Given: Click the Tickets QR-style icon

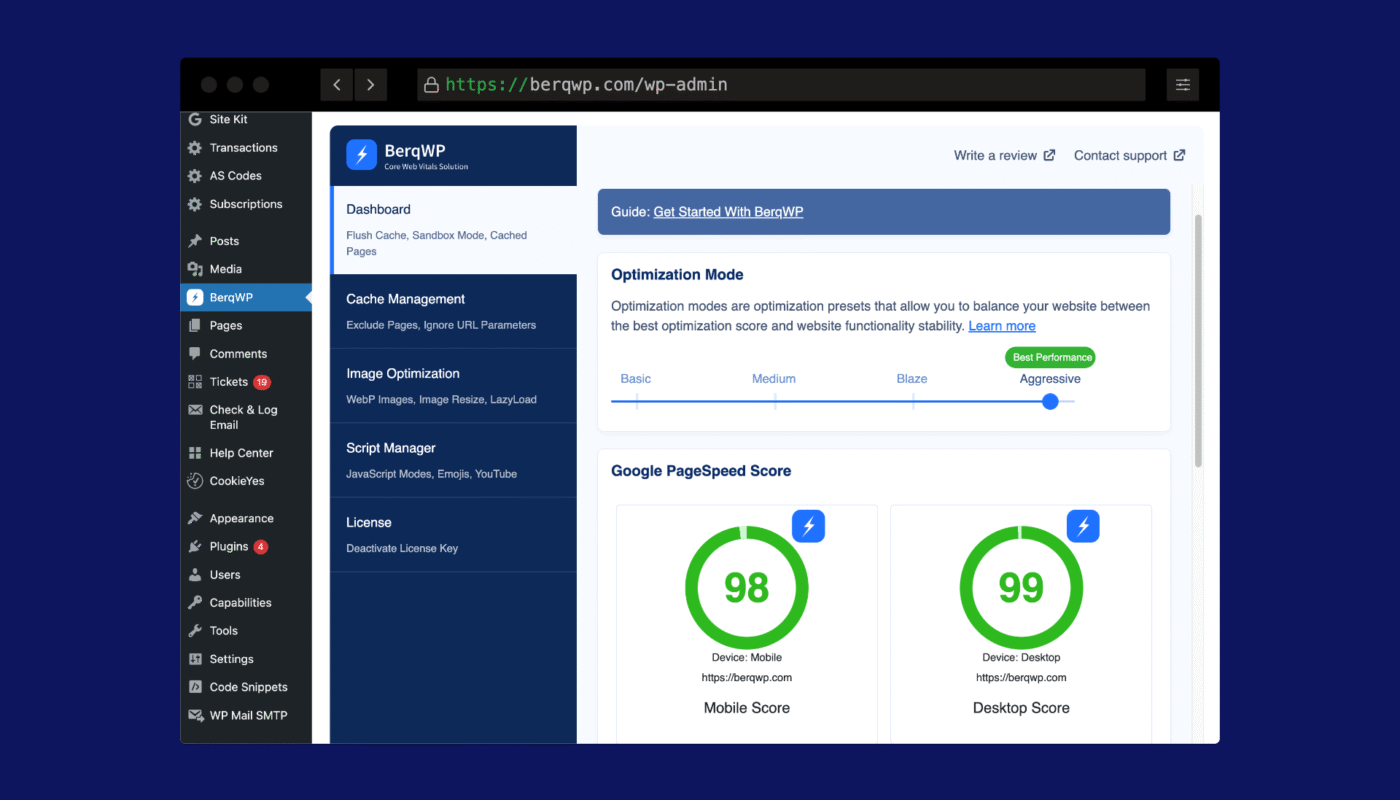Looking at the screenshot, I should coord(195,382).
